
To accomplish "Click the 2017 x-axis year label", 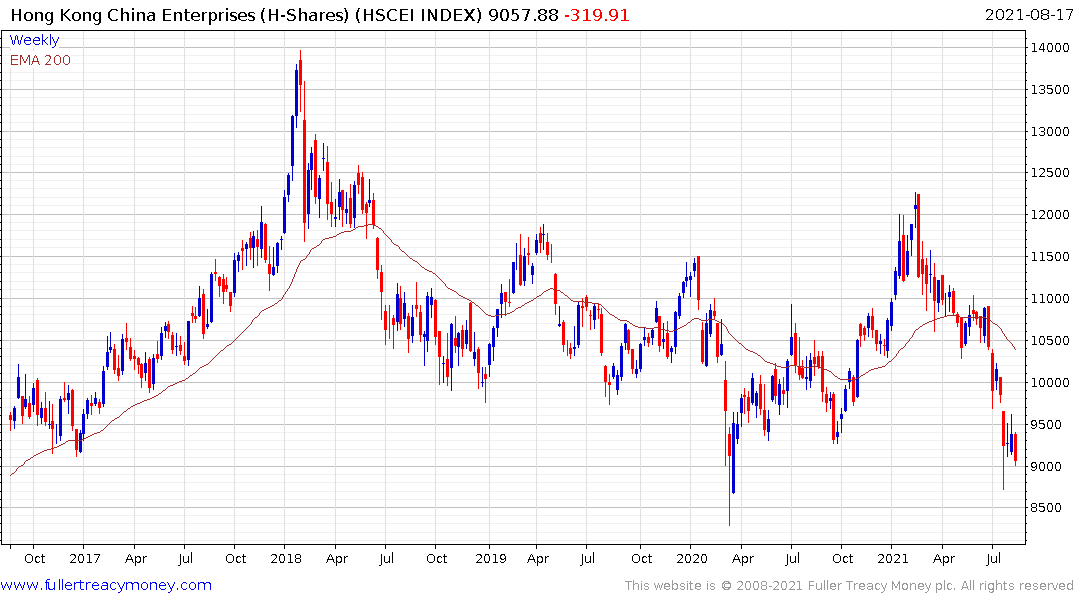I will [84, 559].
